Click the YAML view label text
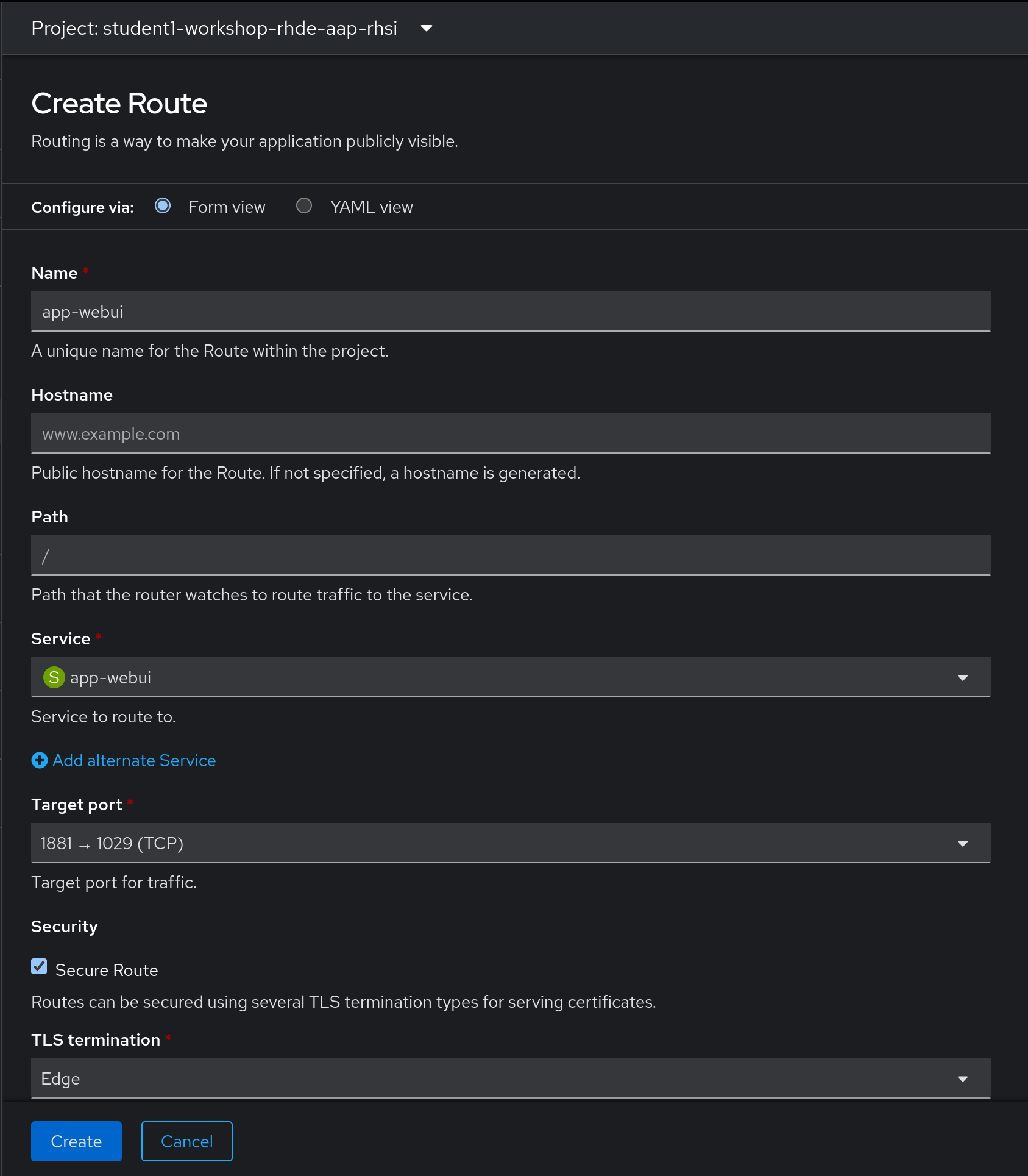This screenshot has height=1176, width=1028. [372, 207]
